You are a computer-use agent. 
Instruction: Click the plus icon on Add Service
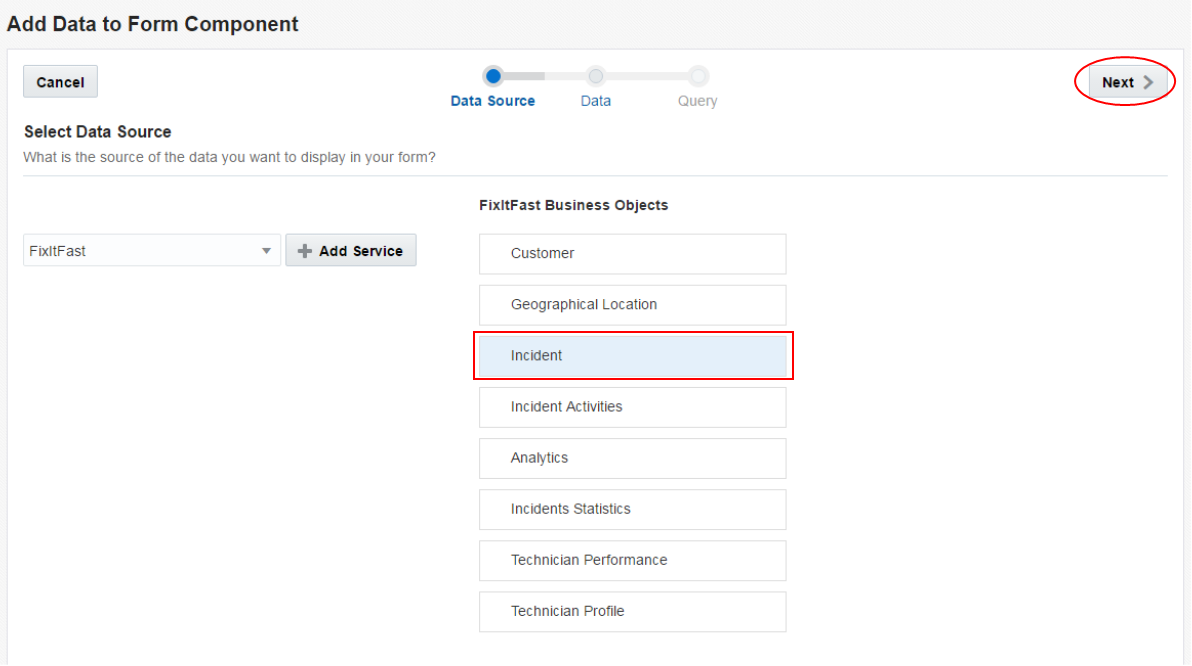[305, 251]
